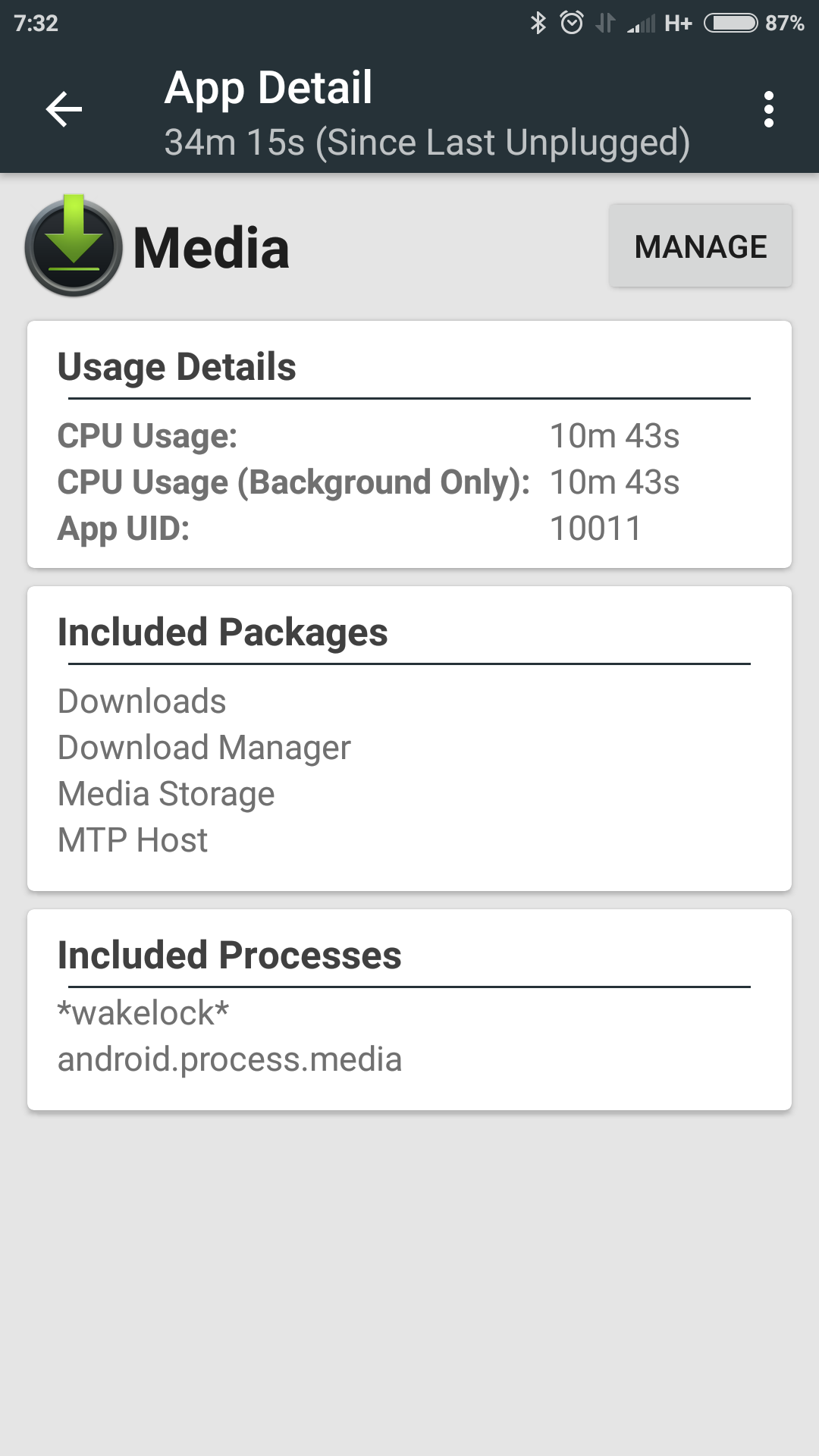The width and height of the screenshot is (819, 1456).
Task: Tap the signal strength bars icon
Action: tap(641, 24)
